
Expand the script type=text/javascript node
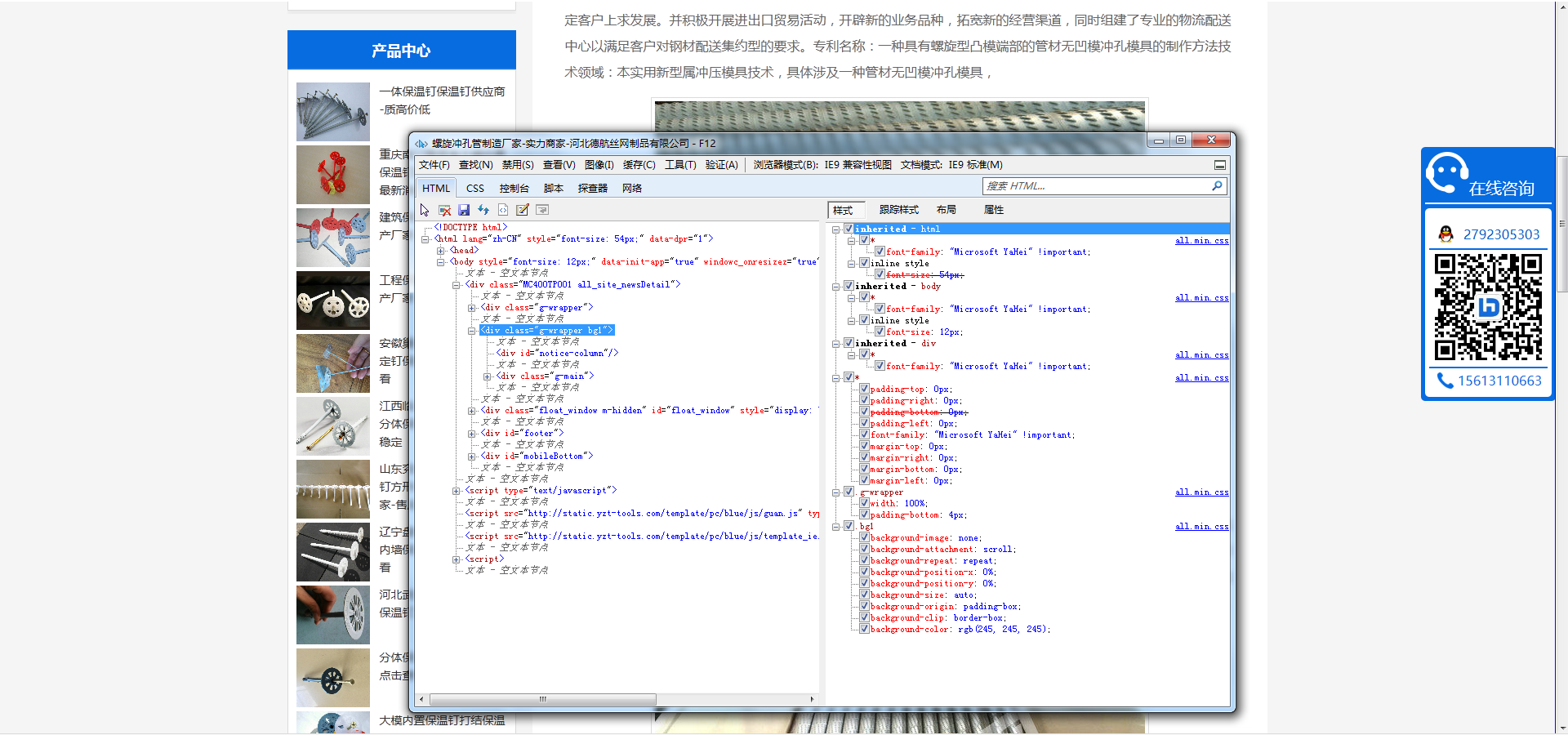pyautogui.click(x=457, y=491)
